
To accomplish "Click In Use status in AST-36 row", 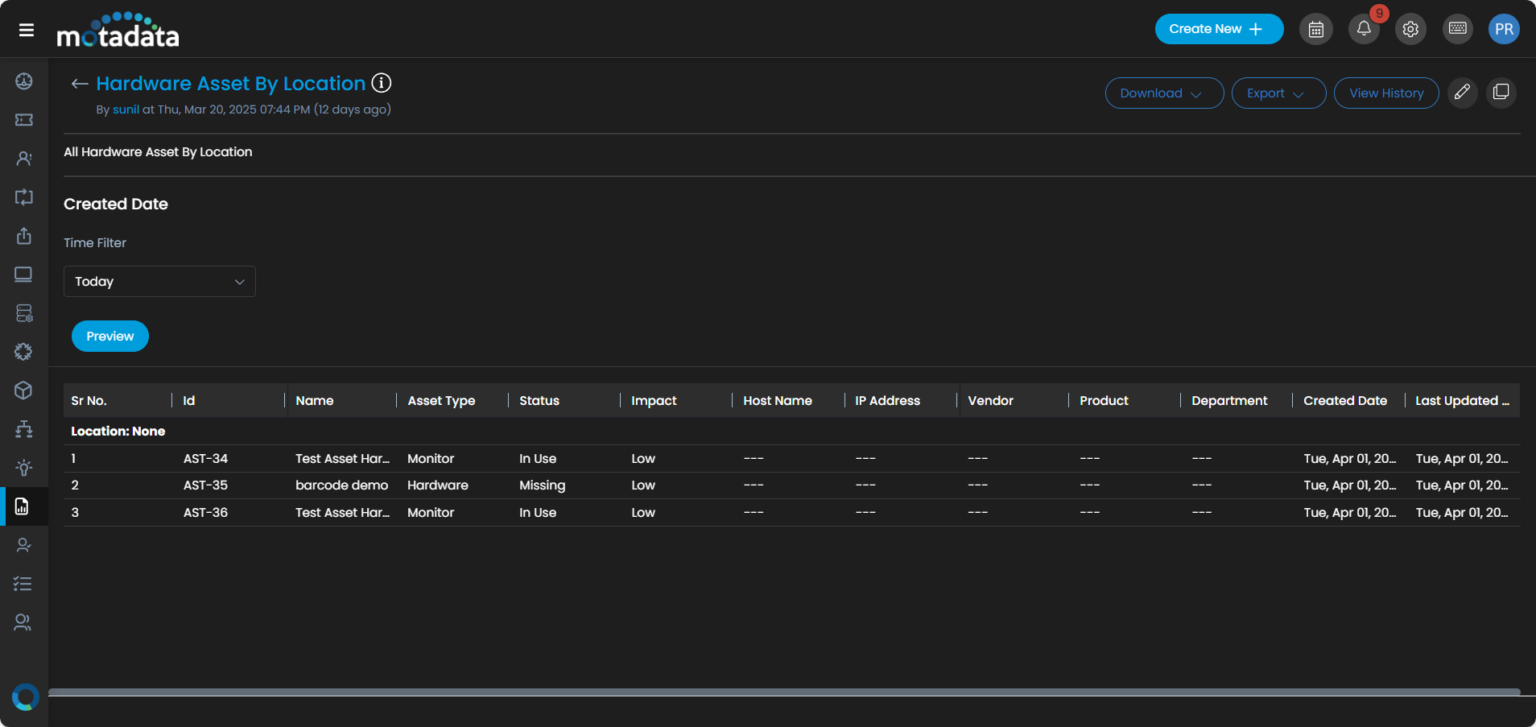I will tap(538, 512).
